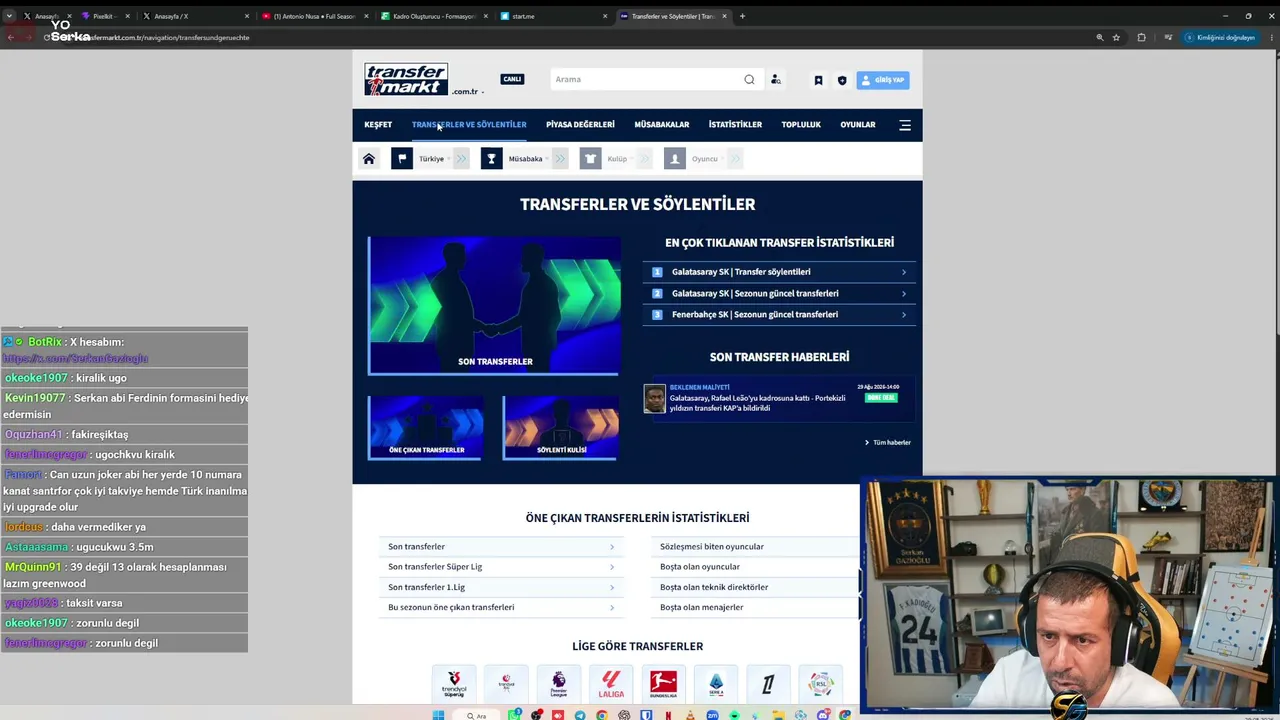Open the Müsabakalar menu
The image size is (1280, 720).
[662, 125]
